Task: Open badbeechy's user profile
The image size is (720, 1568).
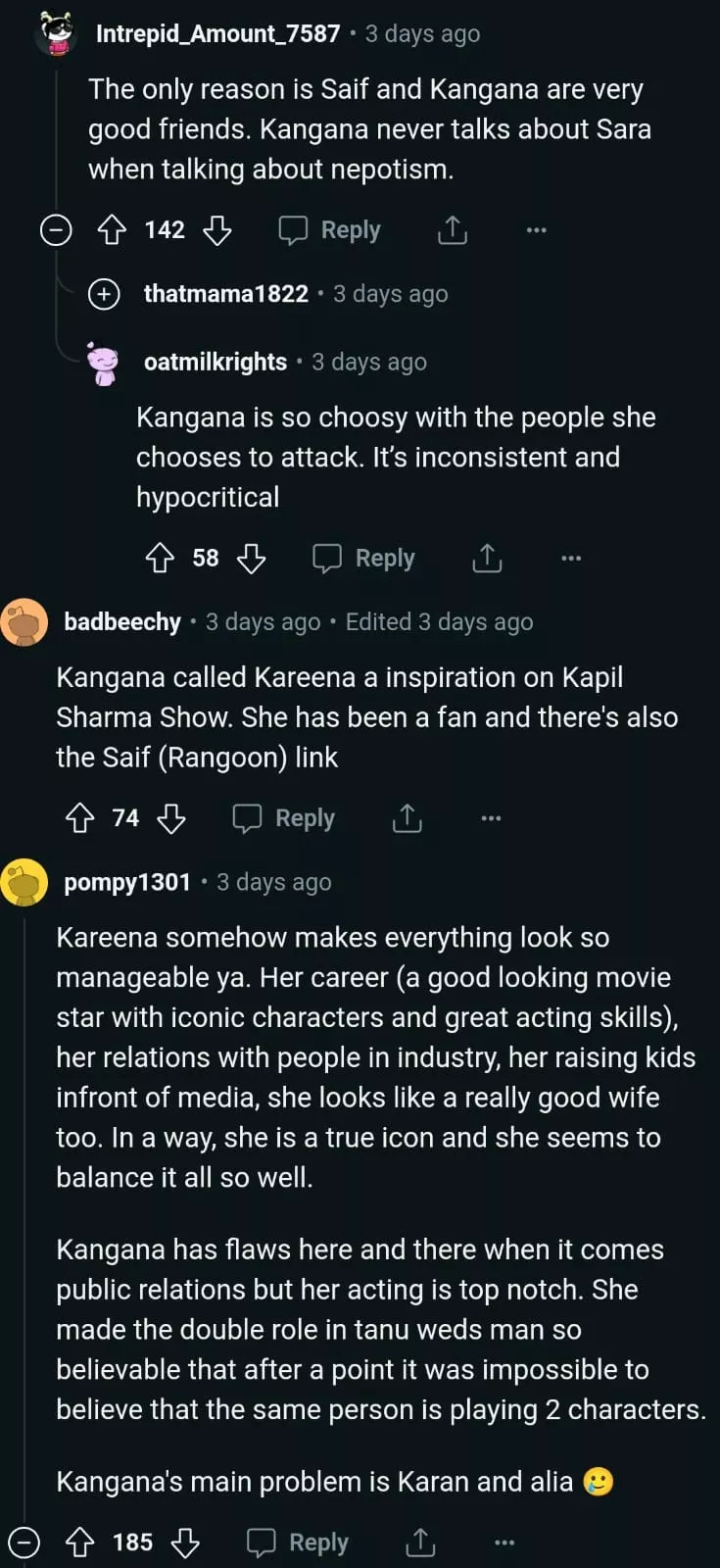Action: click(122, 622)
